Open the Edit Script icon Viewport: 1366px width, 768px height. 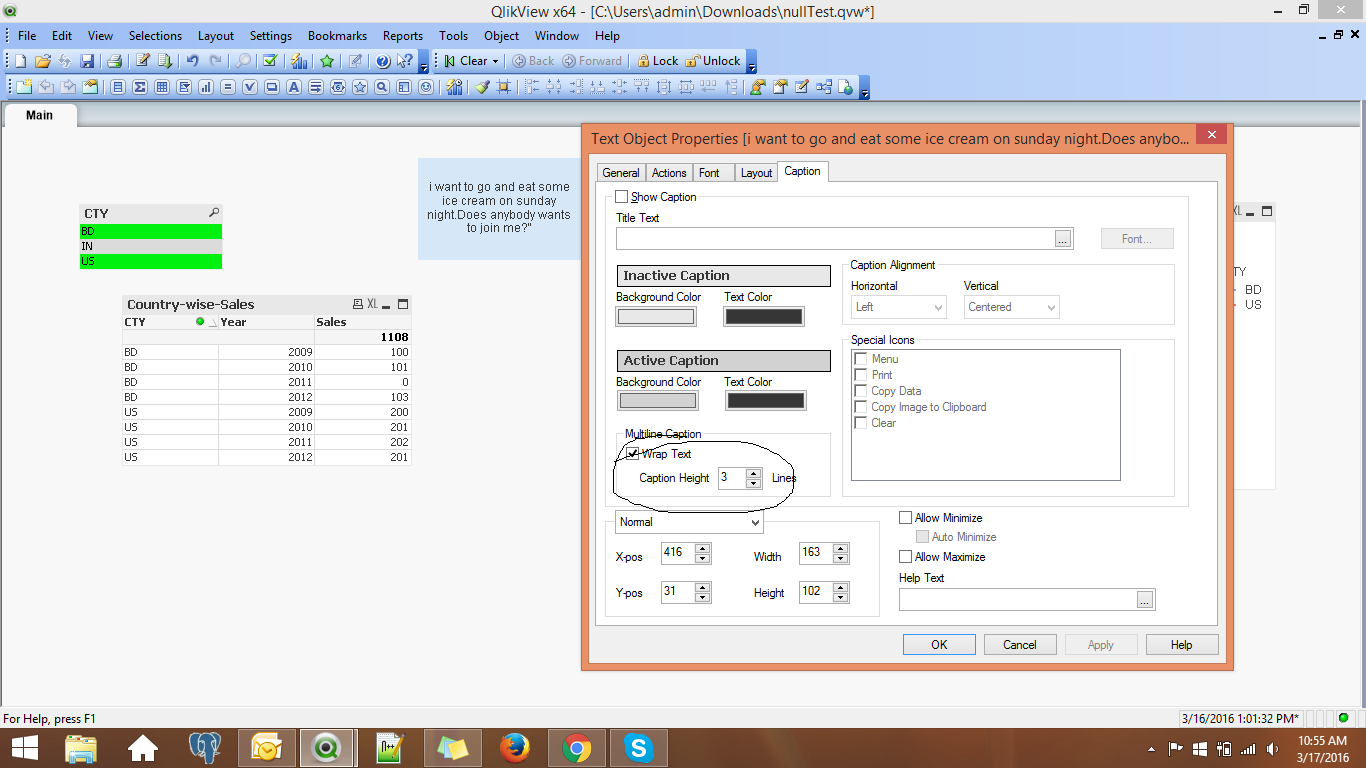143,61
